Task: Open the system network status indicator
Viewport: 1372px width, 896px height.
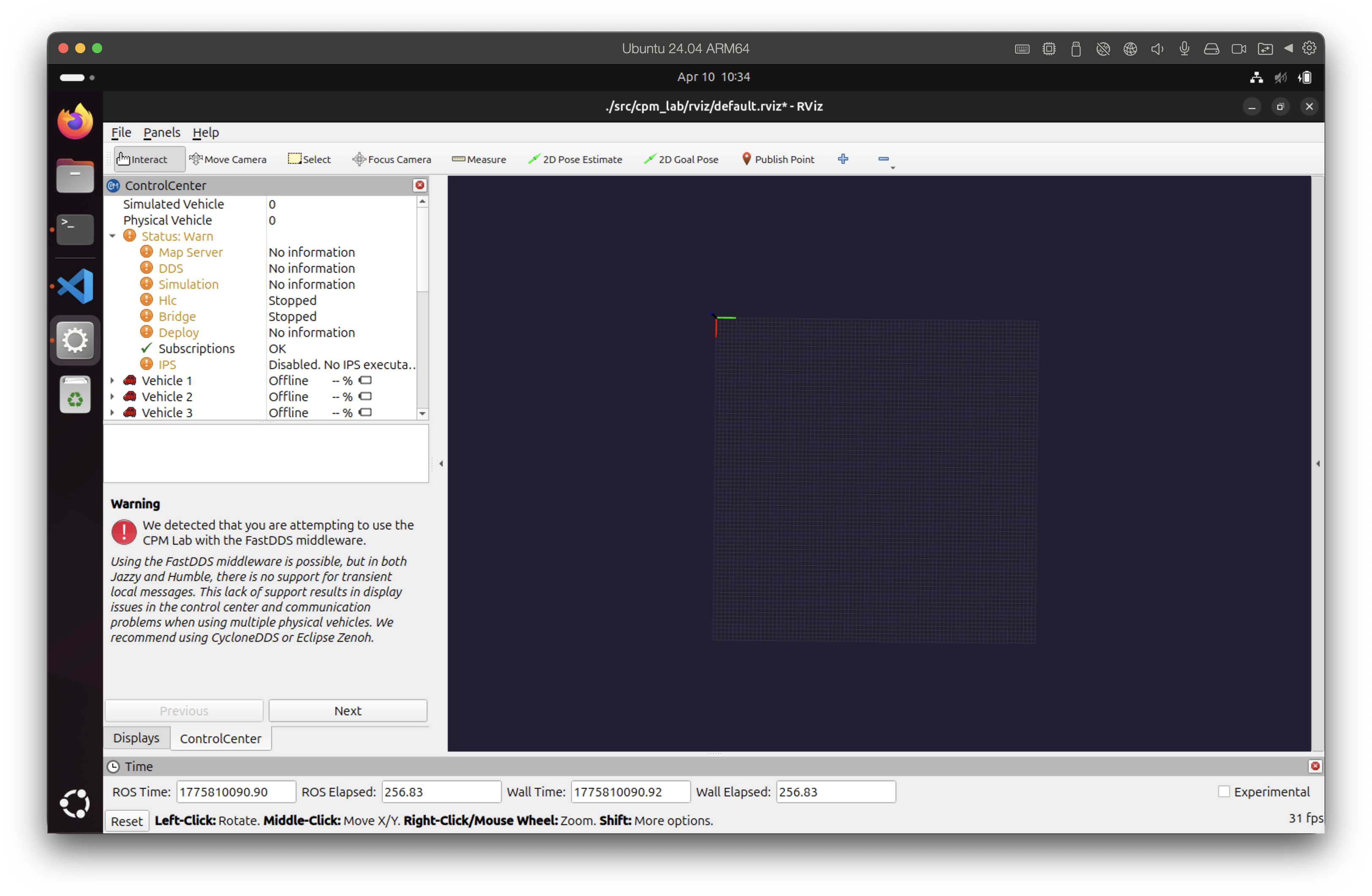Action: pyautogui.click(x=1256, y=77)
